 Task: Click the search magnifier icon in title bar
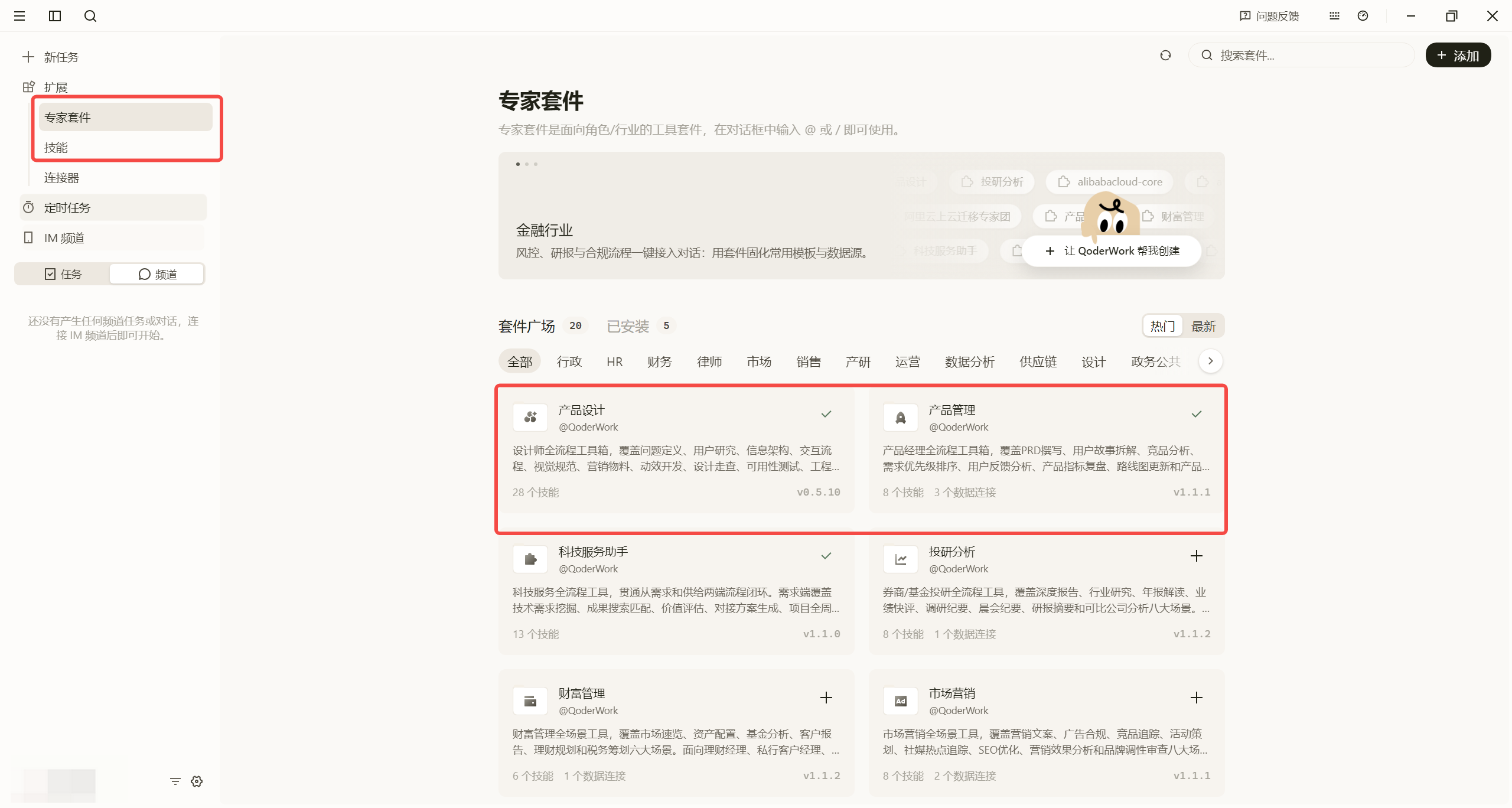(90, 16)
